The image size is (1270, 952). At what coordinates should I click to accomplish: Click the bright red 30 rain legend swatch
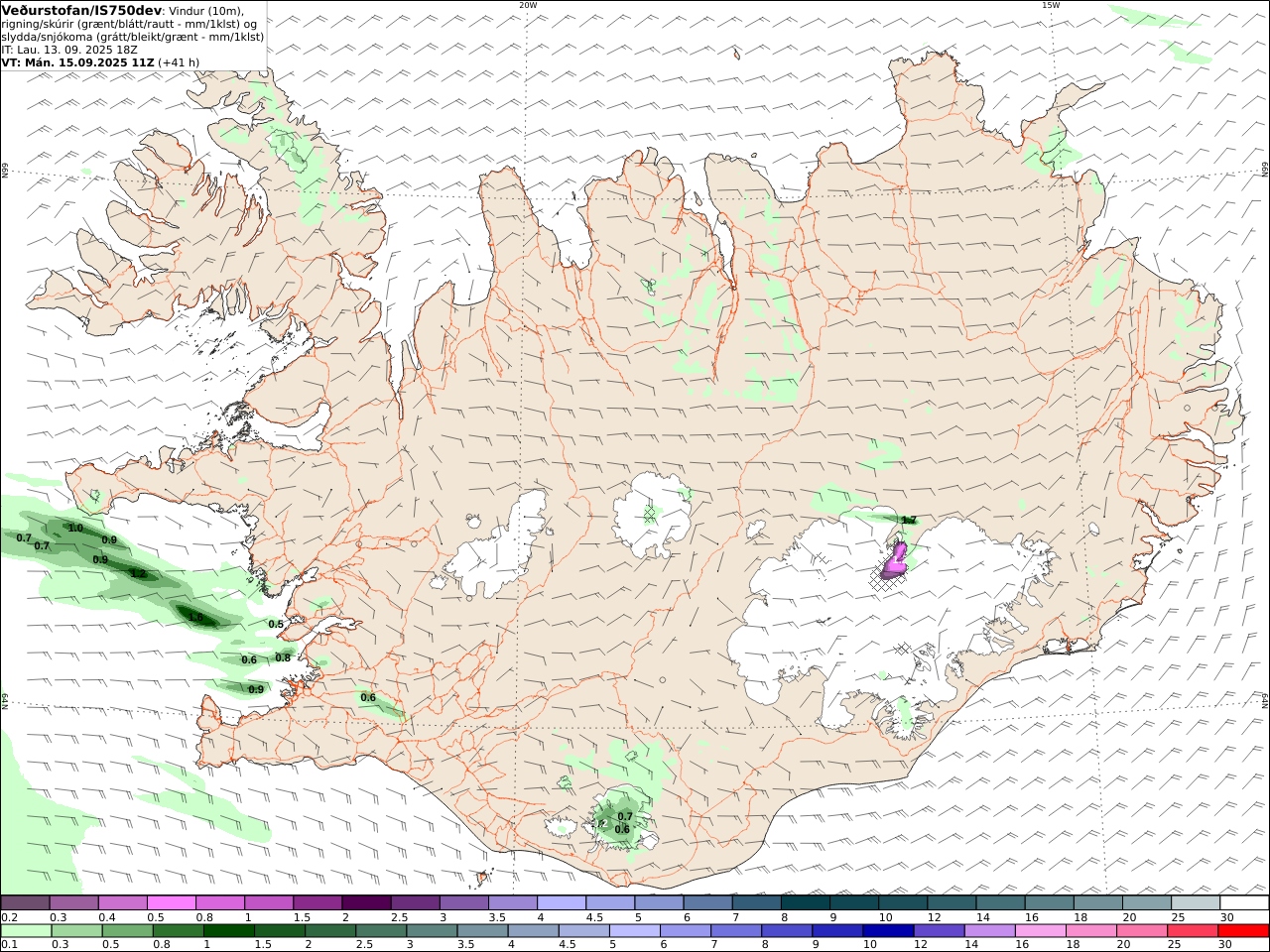pos(1243,931)
